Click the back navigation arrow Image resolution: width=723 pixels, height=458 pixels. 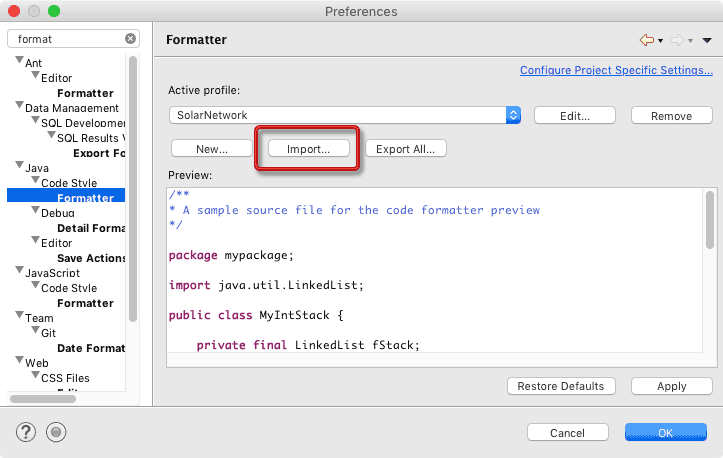pyautogui.click(x=646, y=40)
